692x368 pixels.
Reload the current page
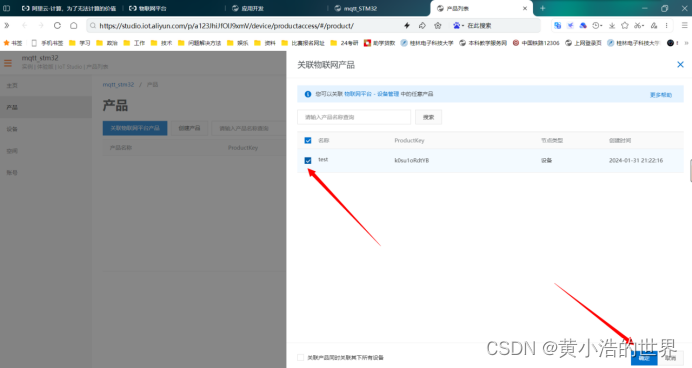pos(57,26)
